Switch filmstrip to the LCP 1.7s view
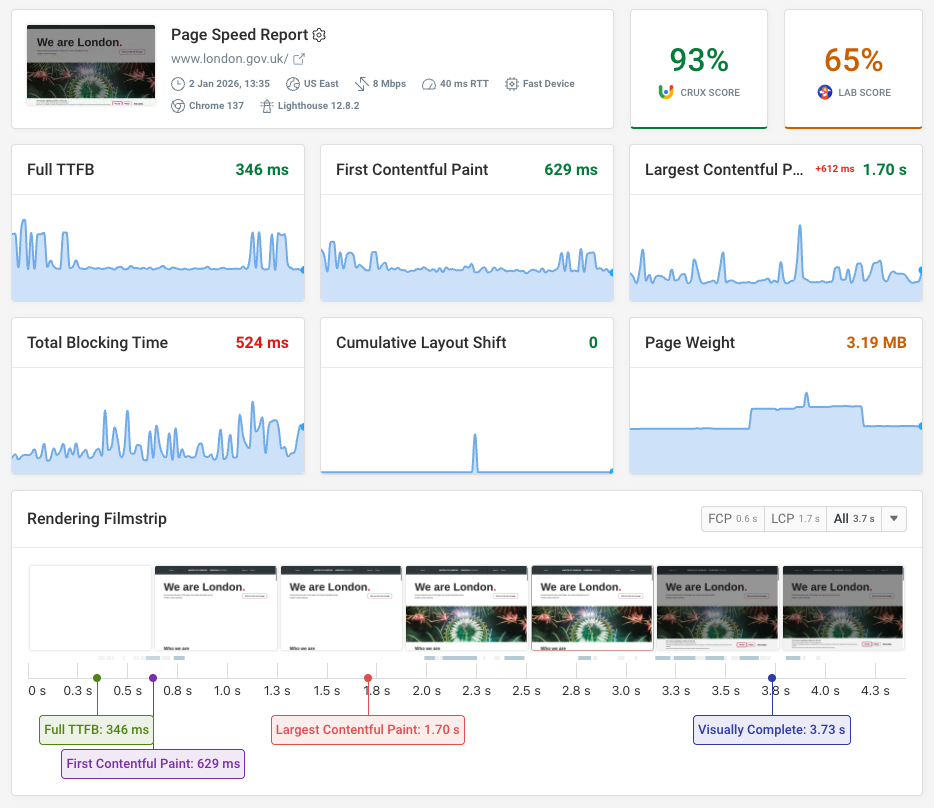 795,518
